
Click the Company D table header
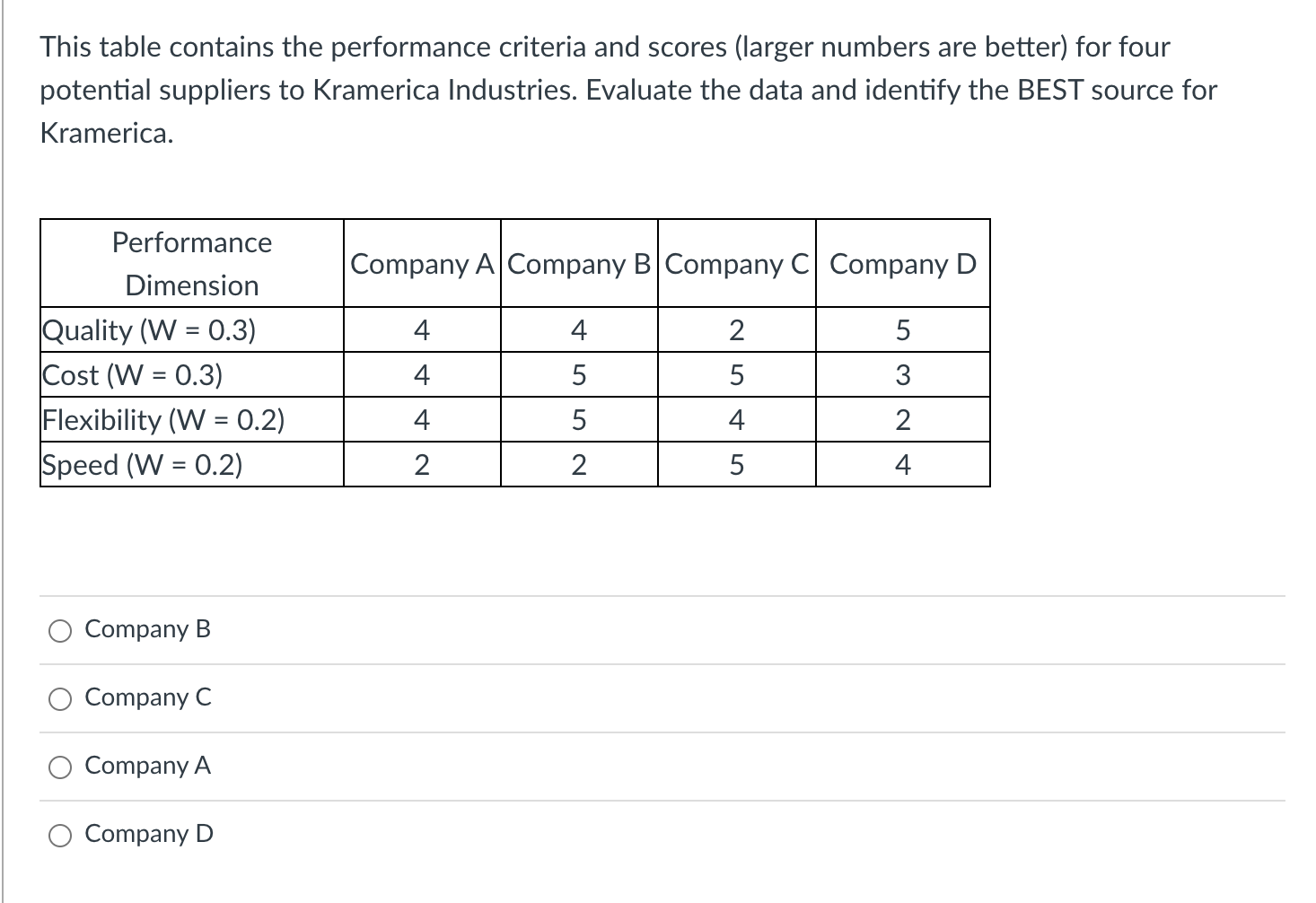901,264
